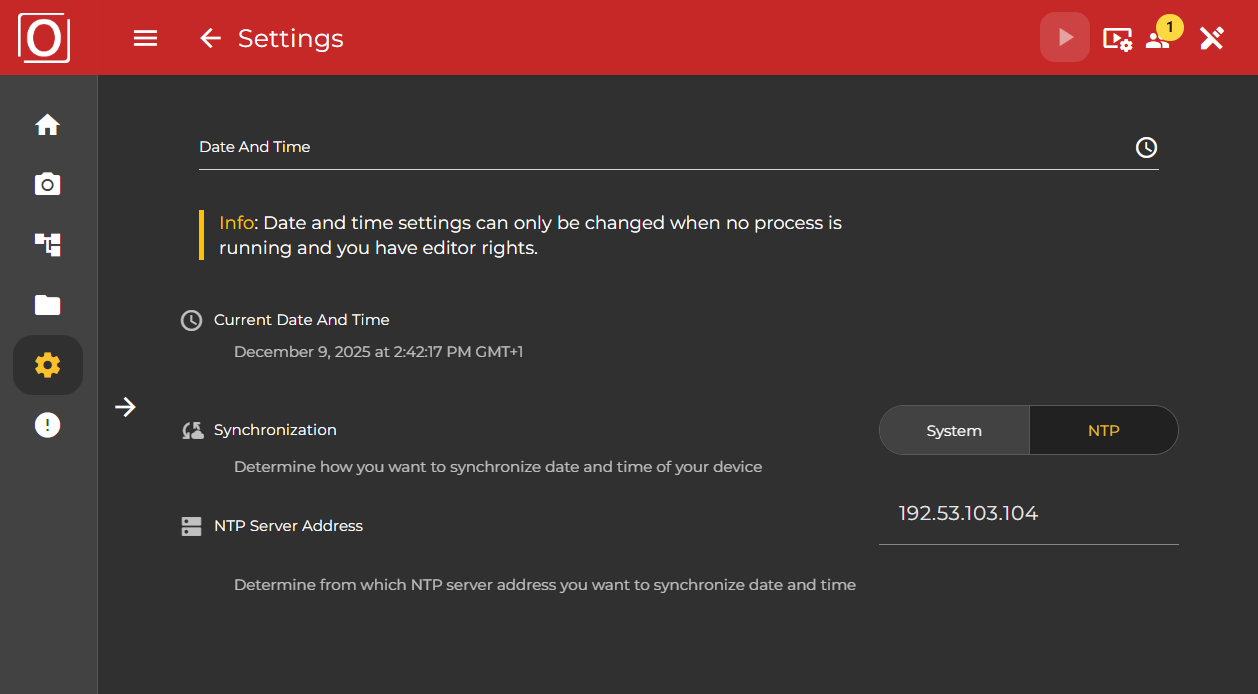Screen dimensions: 1258x694
Task: Enable the disabled play button in the header
Action: click(x=1064, y=36)
